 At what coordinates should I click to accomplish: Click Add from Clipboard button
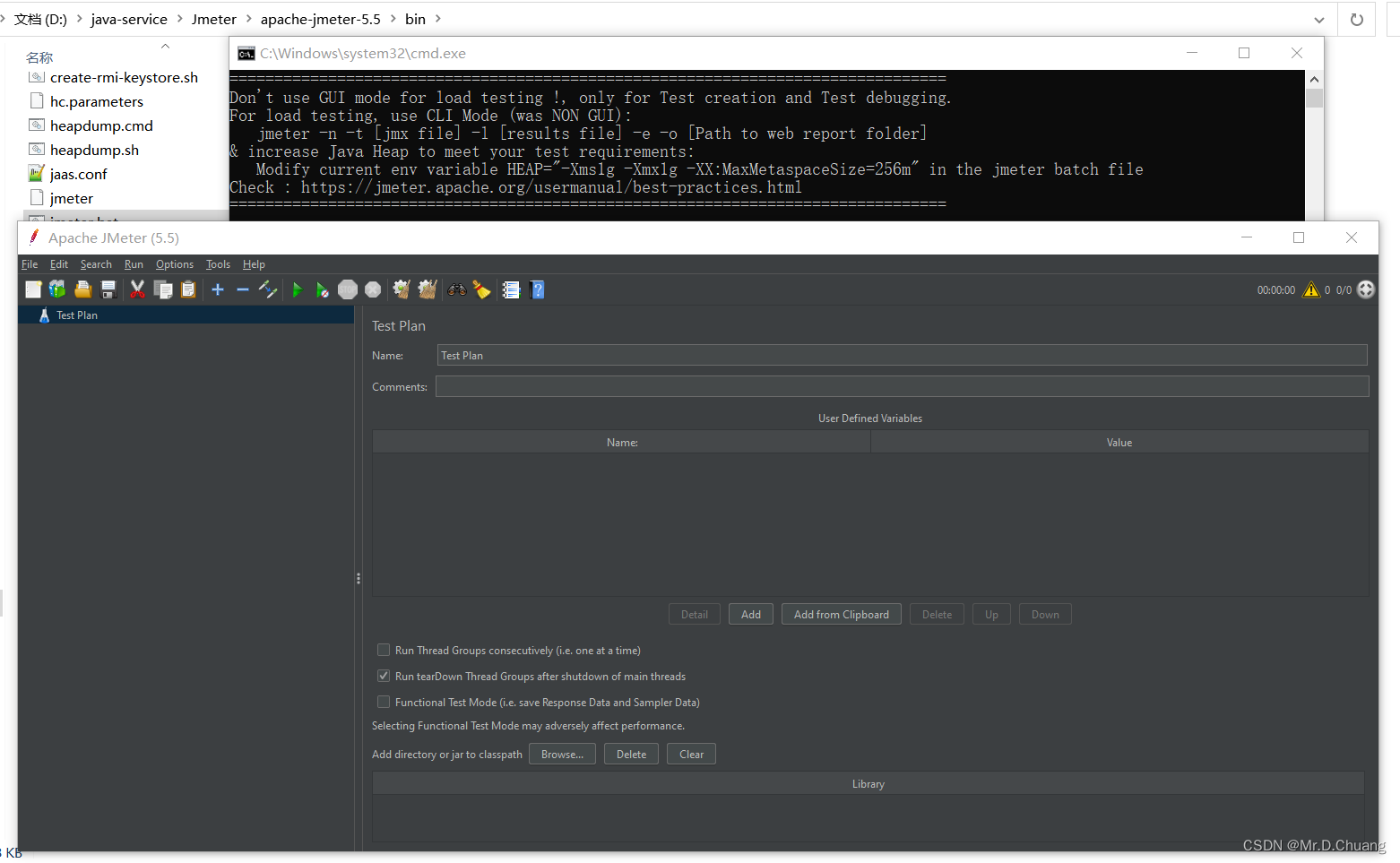[x=842, y=615]
